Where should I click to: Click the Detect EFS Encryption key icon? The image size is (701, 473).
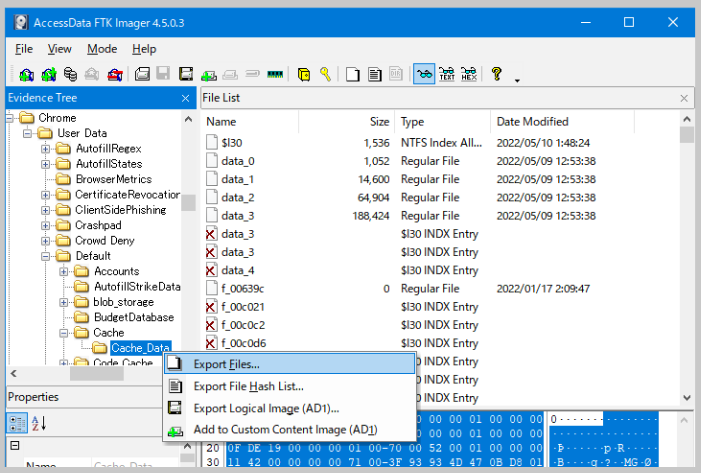[x=325, y=74]
